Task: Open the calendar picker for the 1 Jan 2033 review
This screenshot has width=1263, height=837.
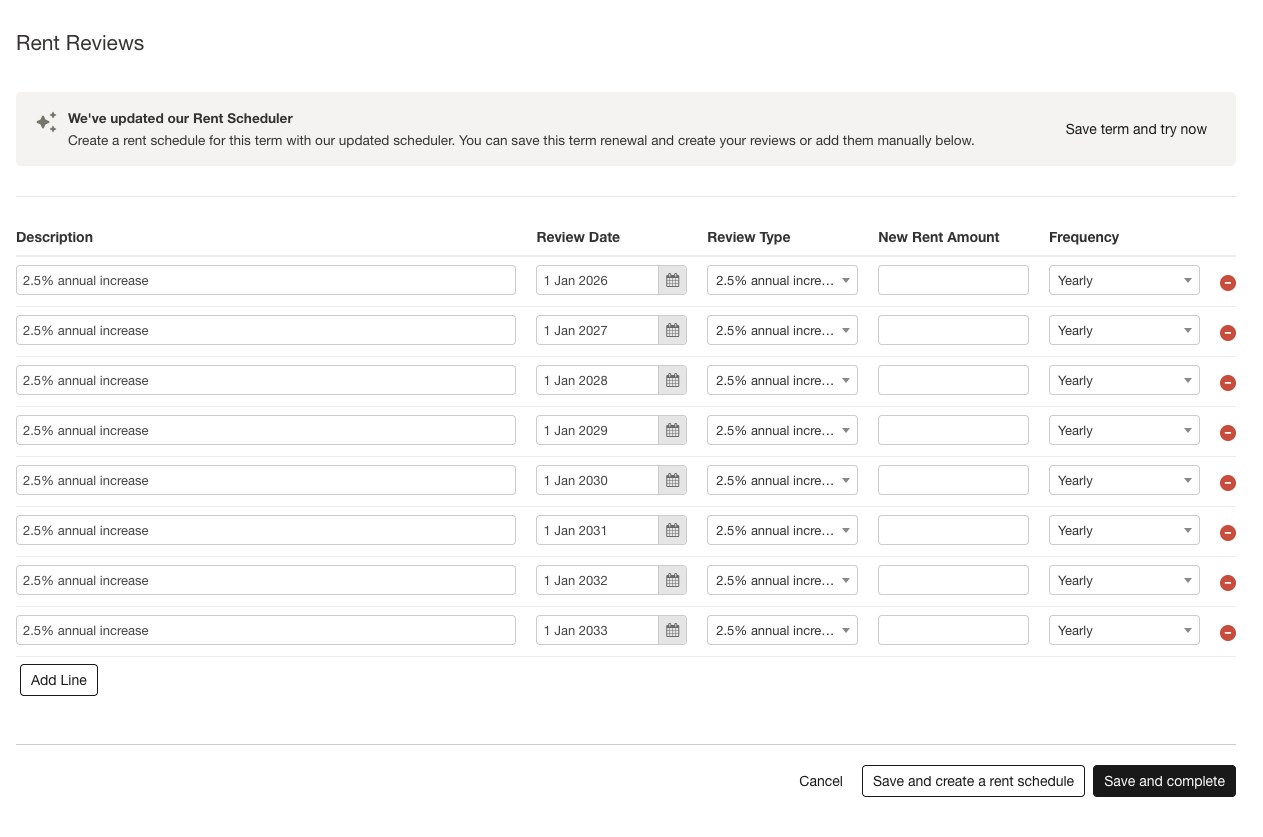Action: pos(673,630)
